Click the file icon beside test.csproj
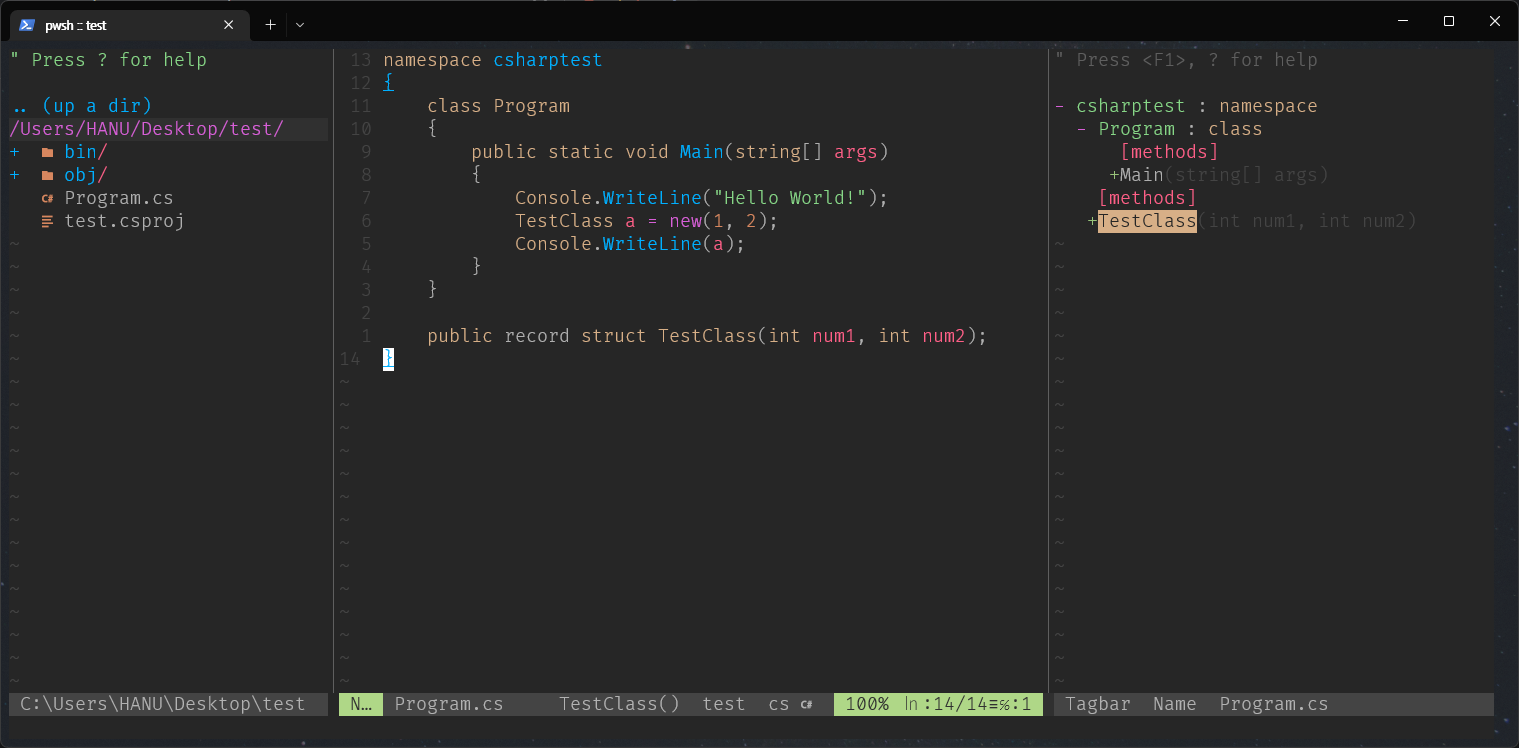 click(47, 221)
